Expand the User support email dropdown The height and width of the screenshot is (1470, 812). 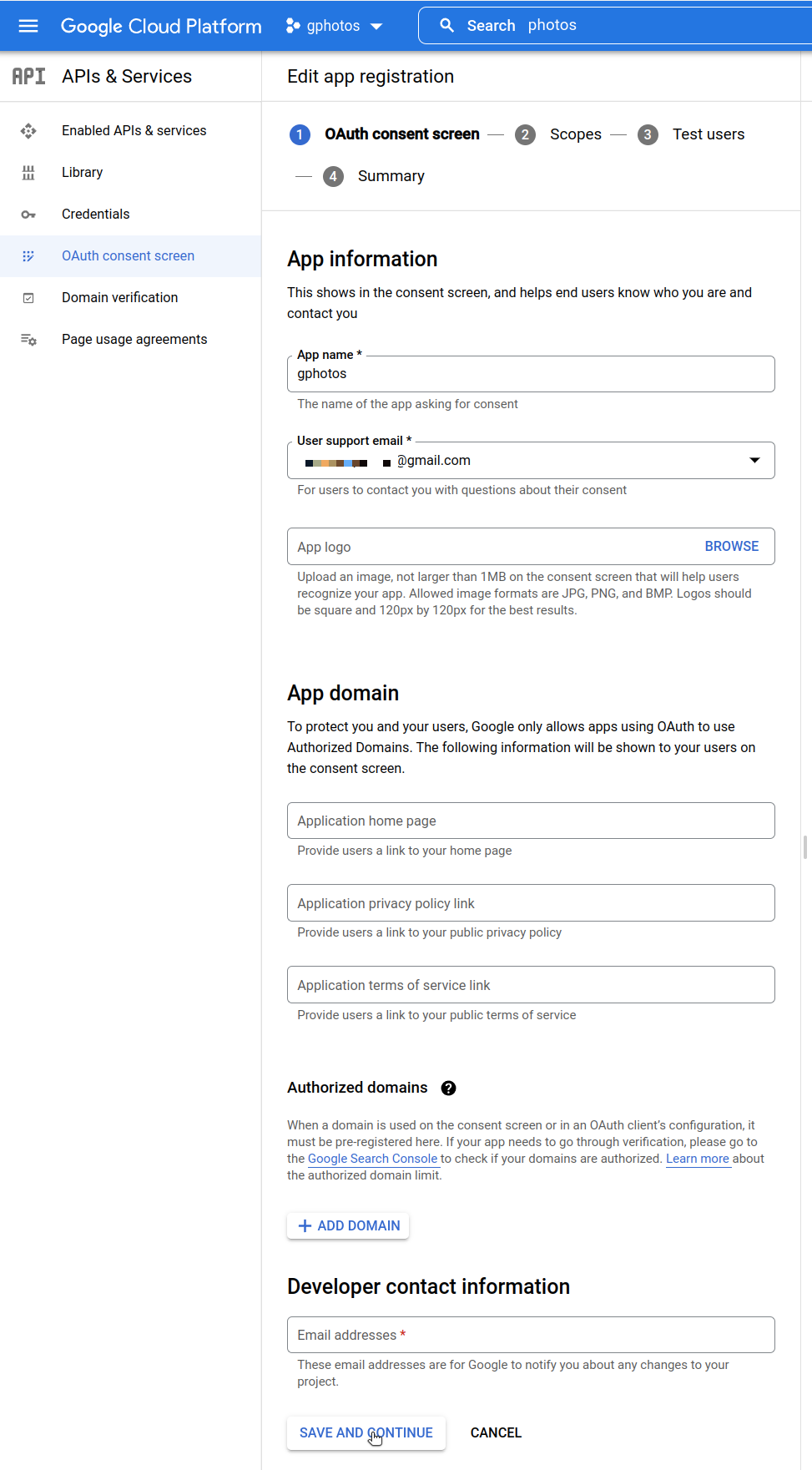(754, 460)
